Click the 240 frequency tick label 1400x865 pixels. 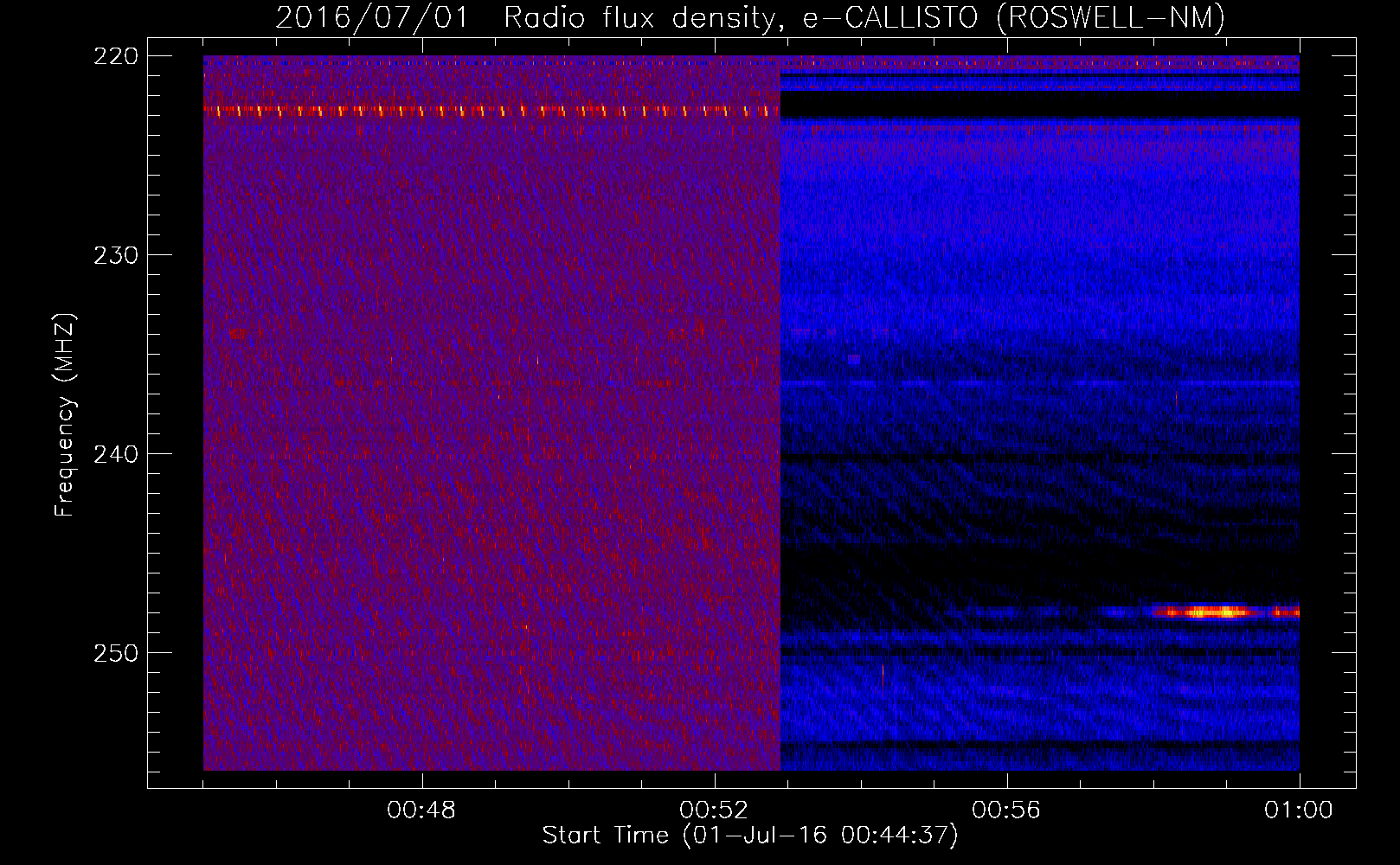(x=116, y=454)
